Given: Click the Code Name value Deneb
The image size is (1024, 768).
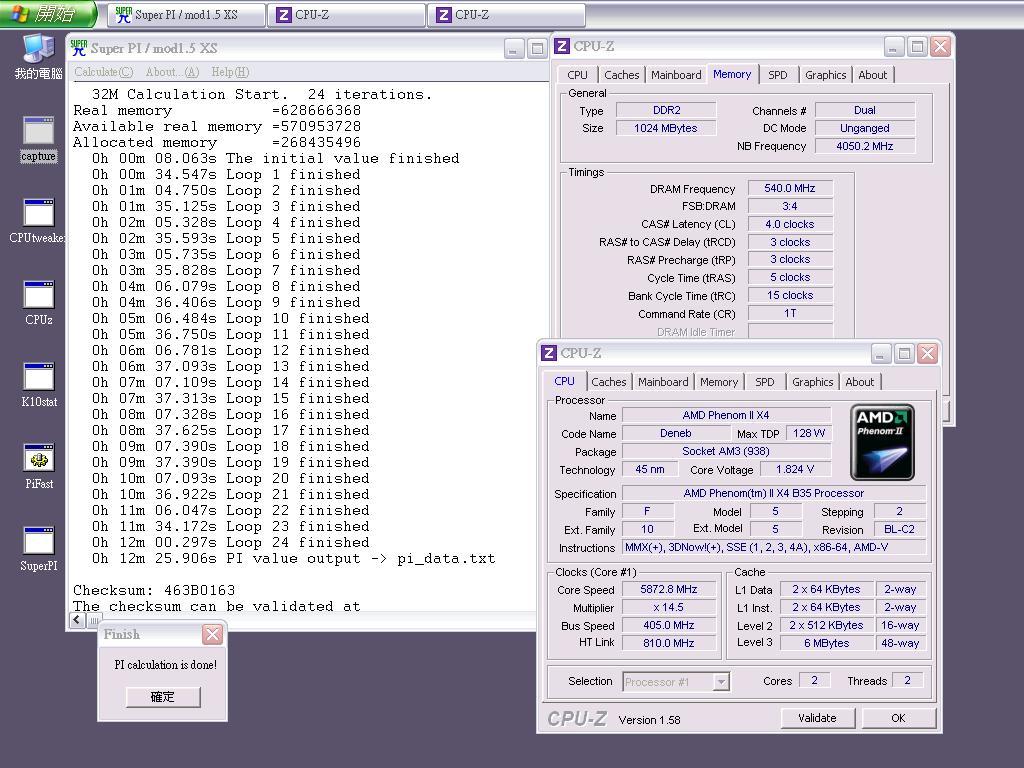Looking at the screenshot, I should [675, 433].
